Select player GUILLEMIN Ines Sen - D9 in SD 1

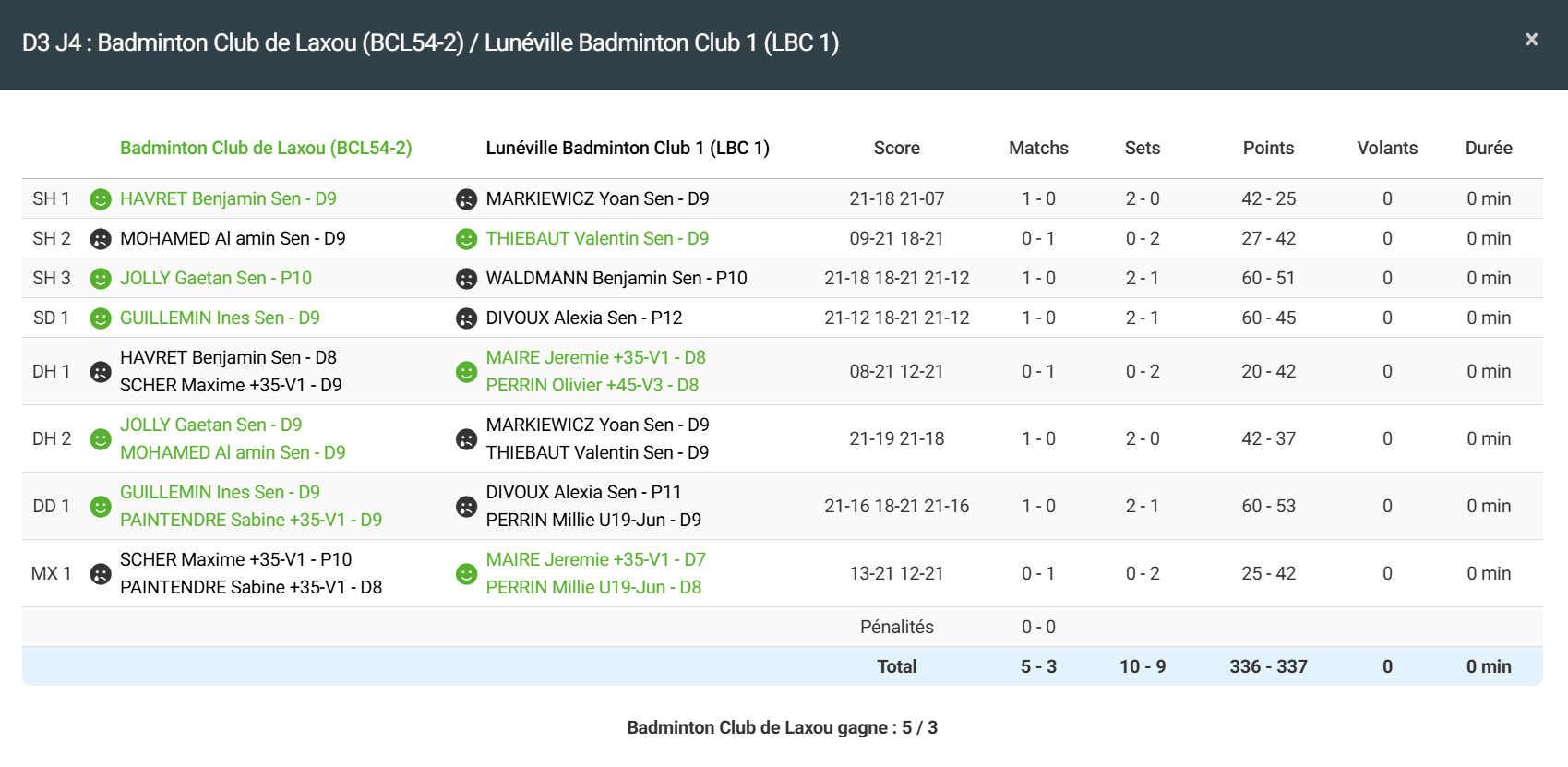pos(220,318)
